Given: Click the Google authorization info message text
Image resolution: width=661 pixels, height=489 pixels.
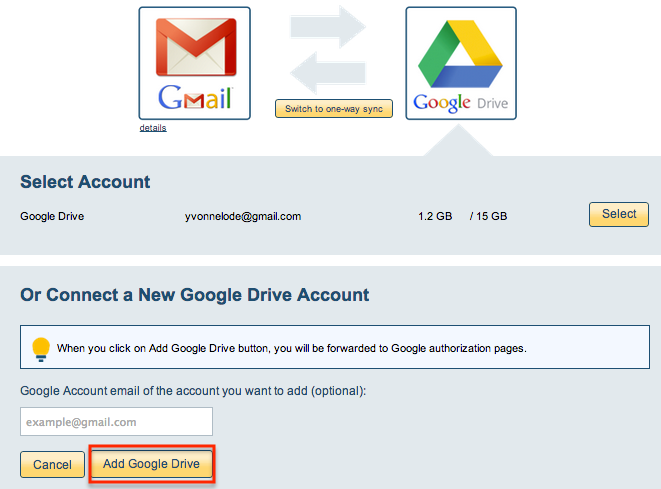Looking at the screenshot, I should click(x=291, y=349).
